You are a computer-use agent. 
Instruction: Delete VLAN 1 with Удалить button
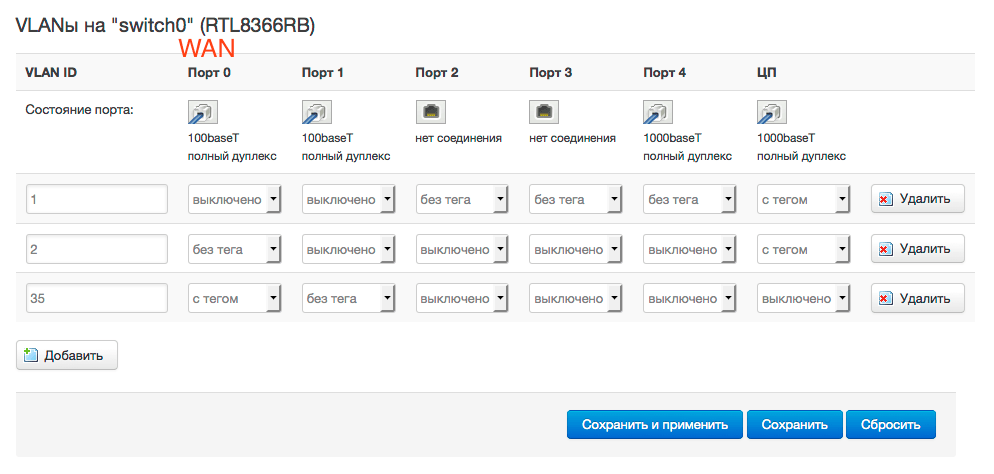pyautogui.click(x=918, y=199)
